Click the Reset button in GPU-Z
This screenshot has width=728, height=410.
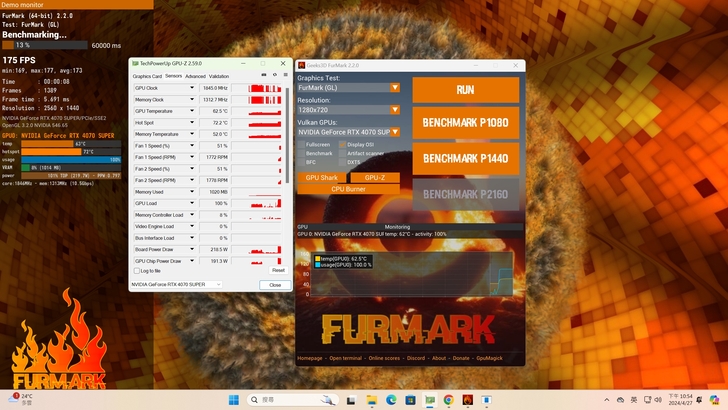point(278,270)
